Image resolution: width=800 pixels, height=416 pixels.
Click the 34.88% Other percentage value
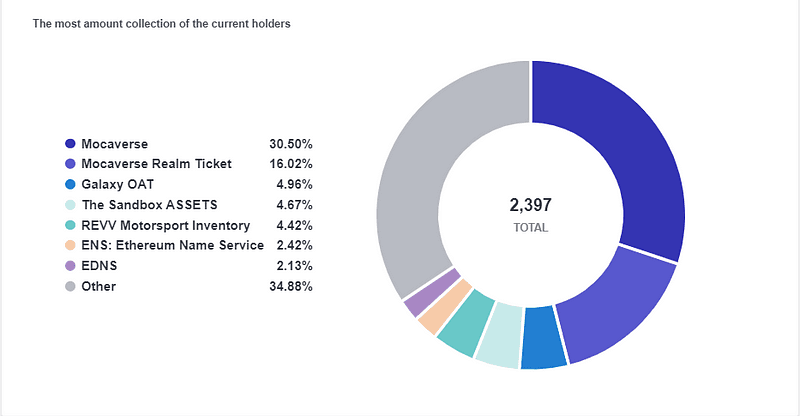291,286
